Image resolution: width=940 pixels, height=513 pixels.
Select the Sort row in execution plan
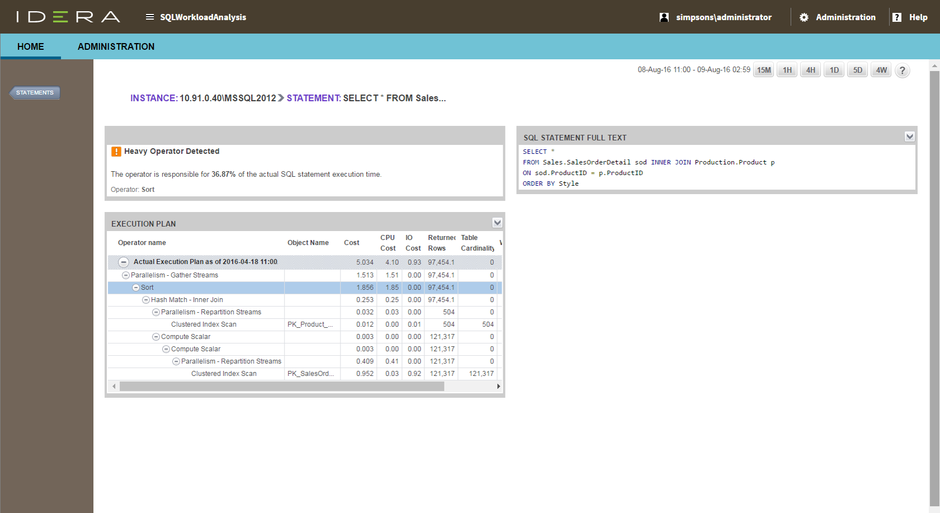click(305, 288)
